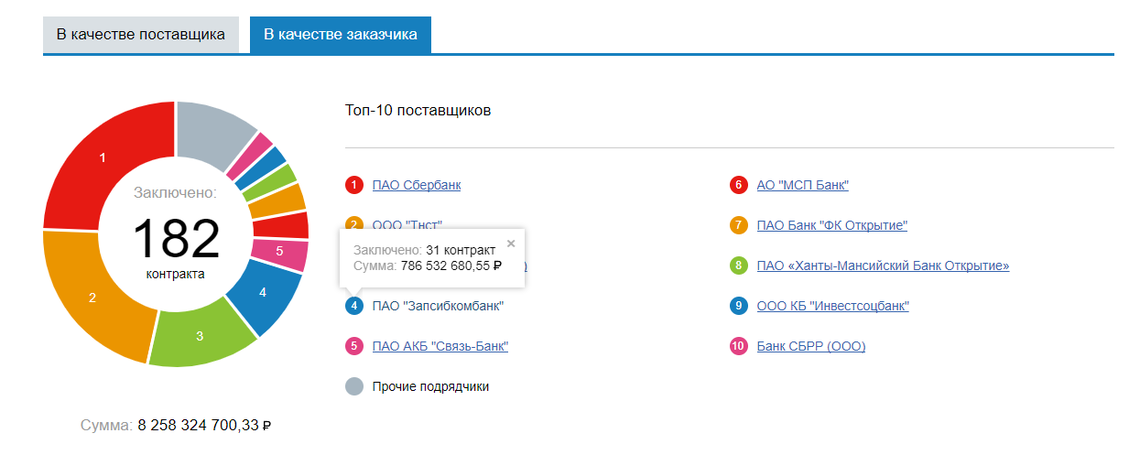This screenshot has width=1140, height=455.
Task: Close the contract tooltip popup
Action: click(x=510, y=243)
